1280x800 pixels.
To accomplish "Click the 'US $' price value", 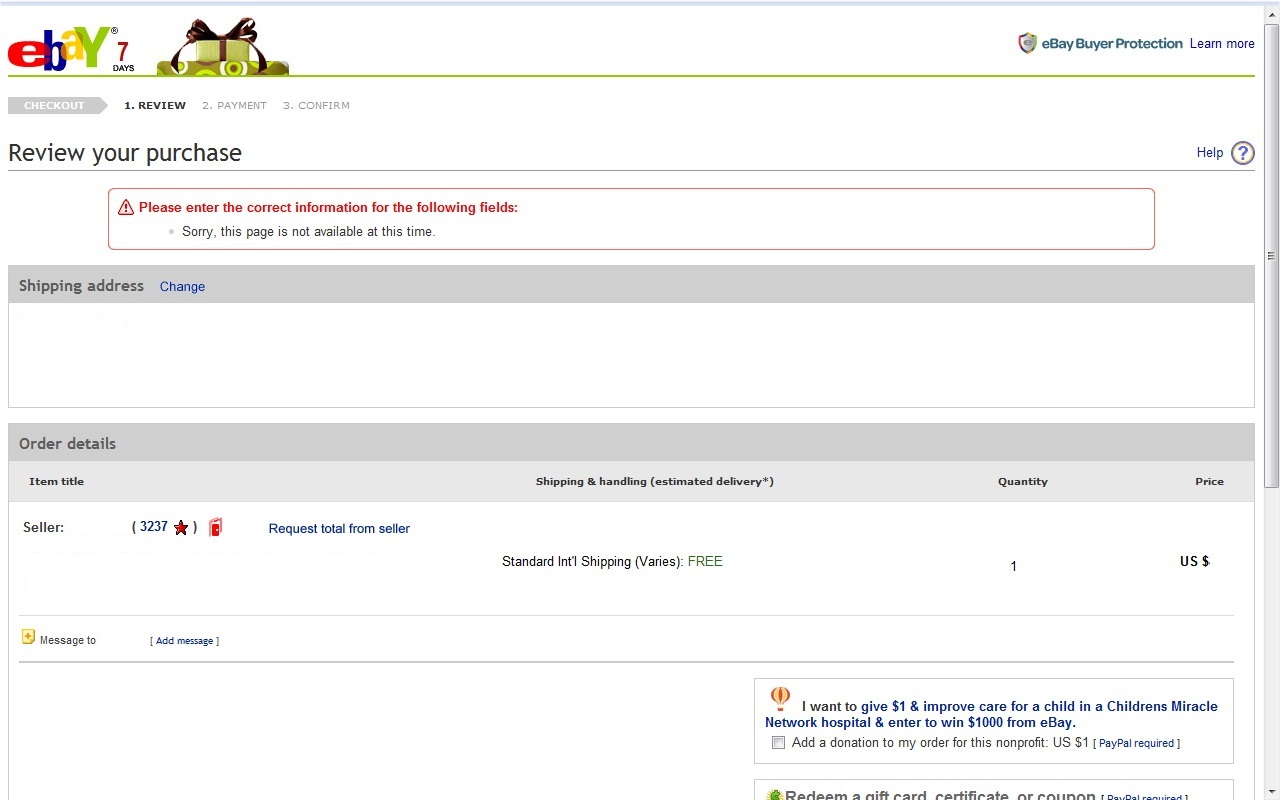I will pyautogui.click(x=1195, y=562).
